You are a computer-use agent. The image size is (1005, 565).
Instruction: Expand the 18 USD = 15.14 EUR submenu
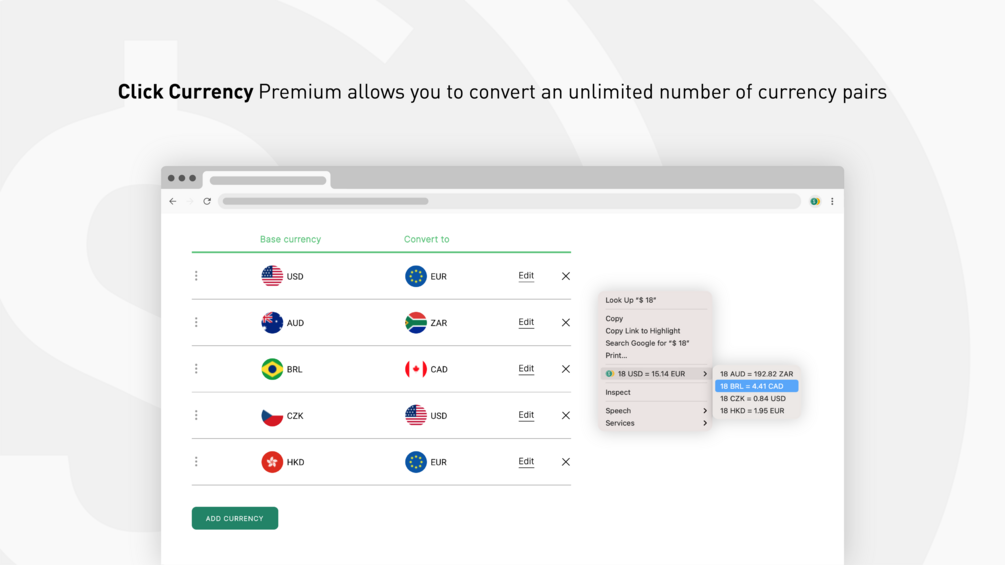tap(655, 374)
